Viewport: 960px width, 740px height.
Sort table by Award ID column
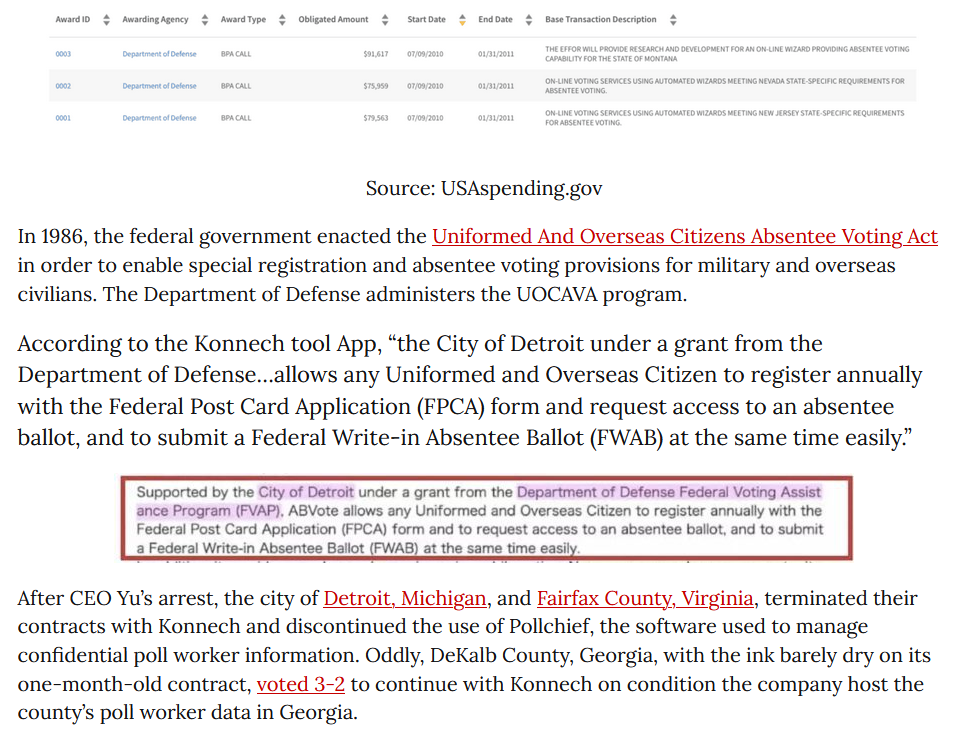coord(106,20)
